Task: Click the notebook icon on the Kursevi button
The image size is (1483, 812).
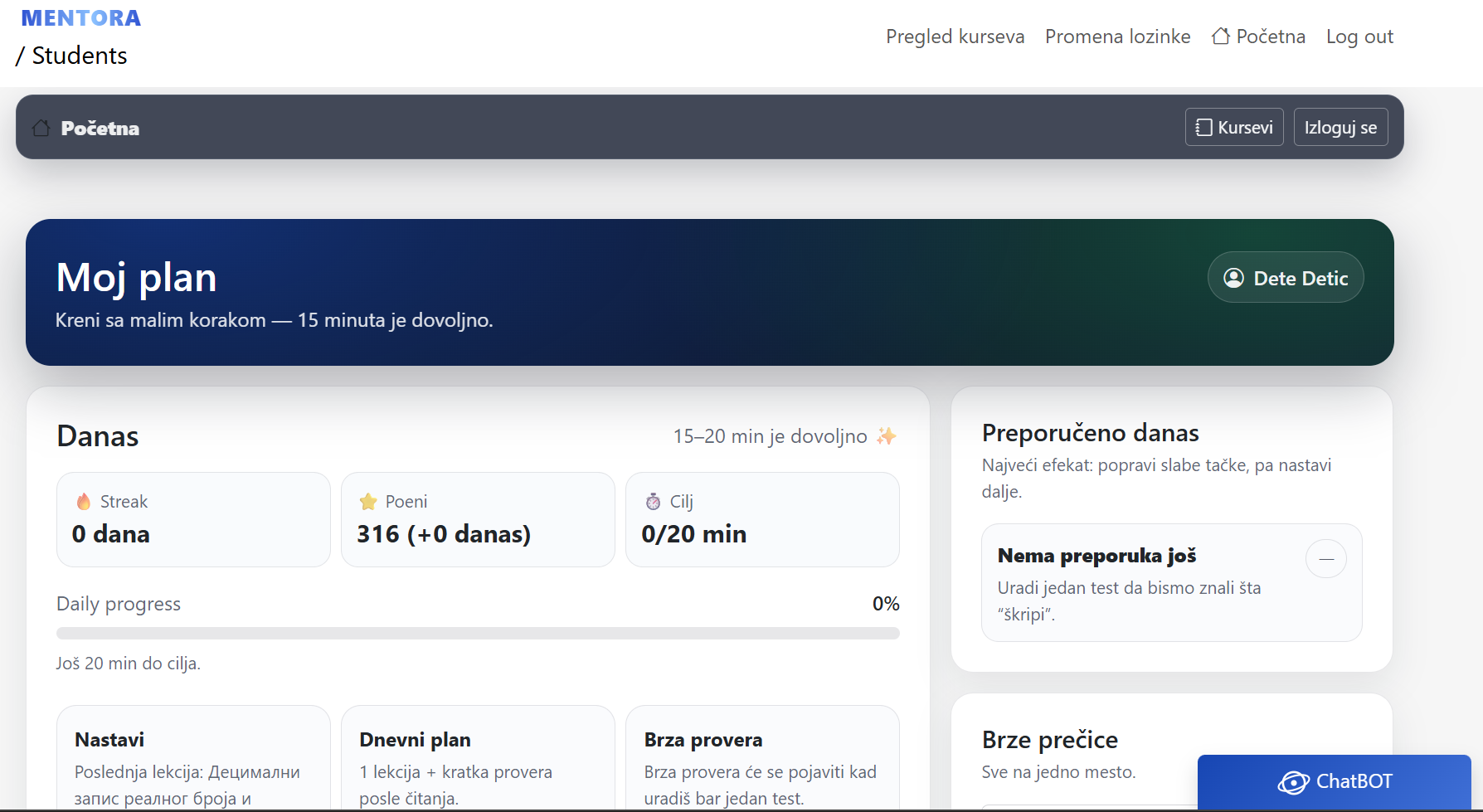Action: [1203, 127]
